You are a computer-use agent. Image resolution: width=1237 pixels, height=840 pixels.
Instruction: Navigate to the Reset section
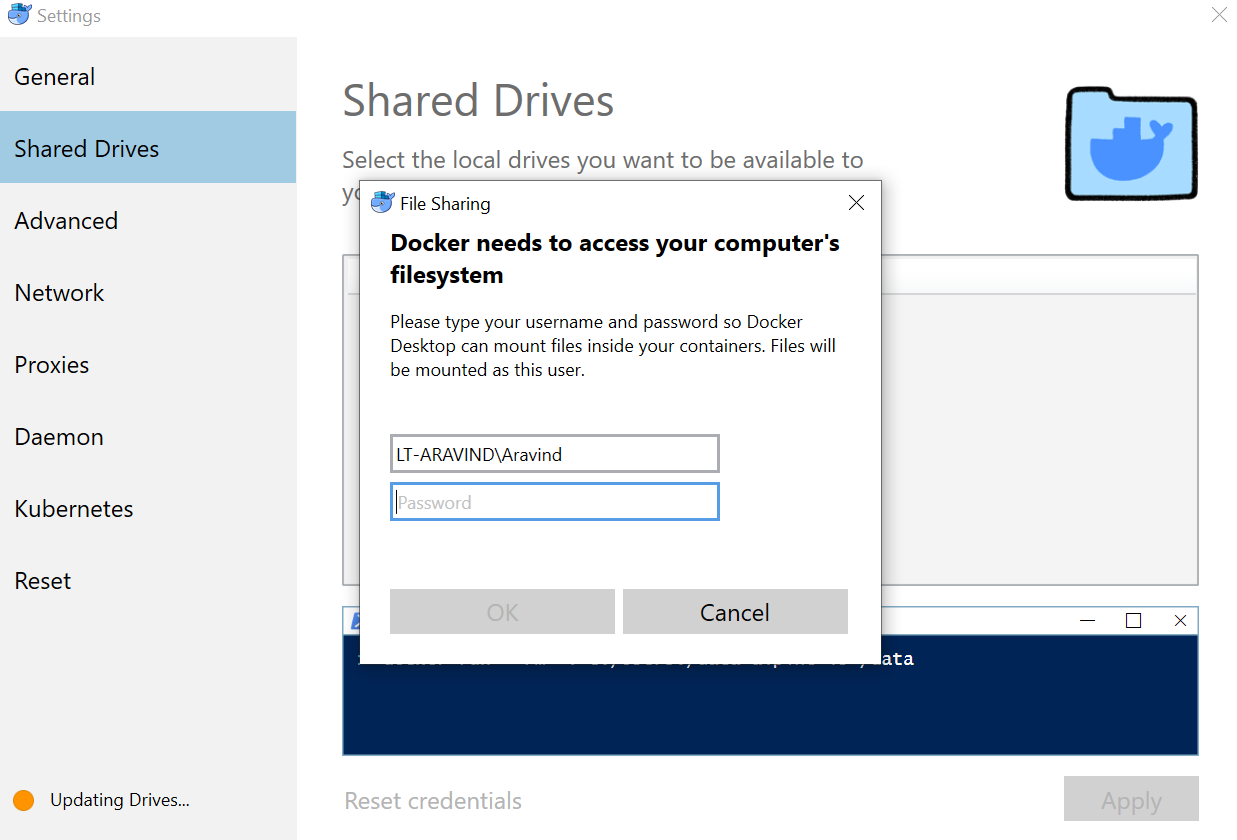[43, 580]
